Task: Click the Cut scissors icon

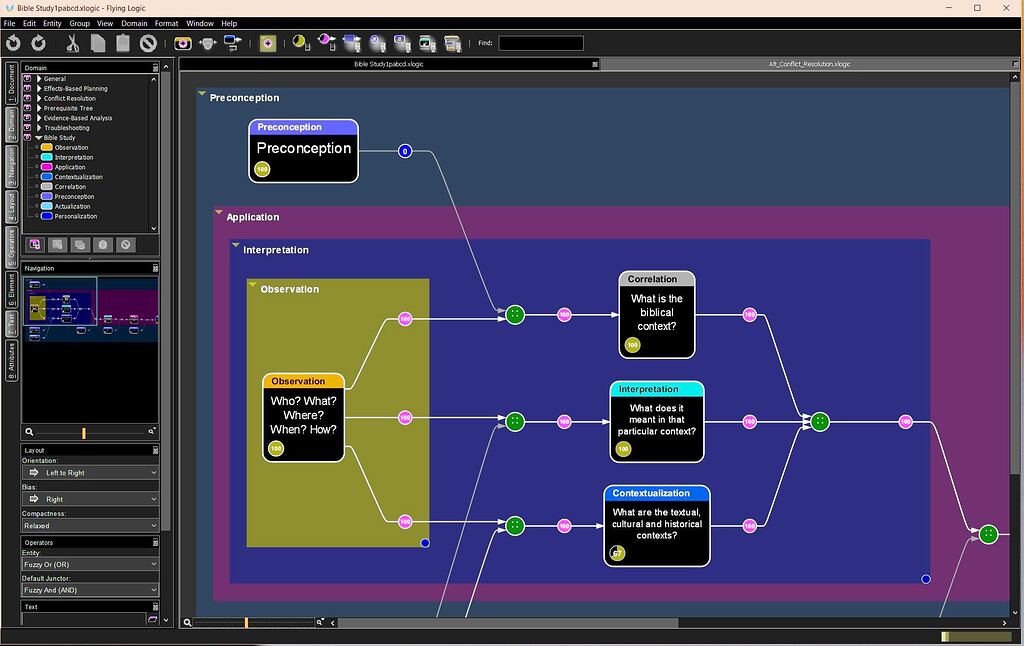Action: [72, 43]
